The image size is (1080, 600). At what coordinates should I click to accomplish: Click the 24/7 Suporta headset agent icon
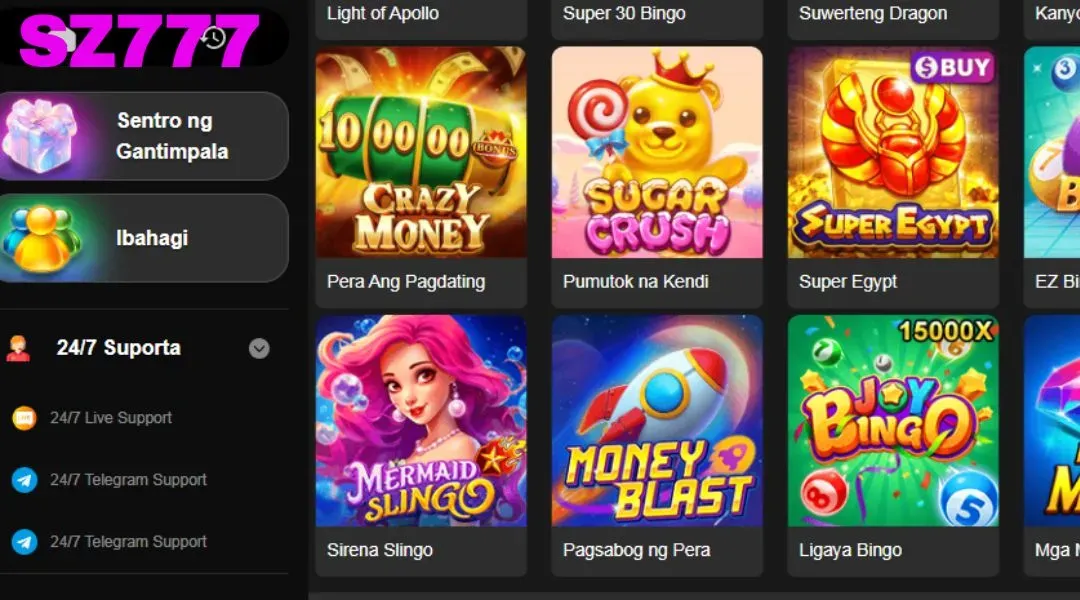point(18,348)
